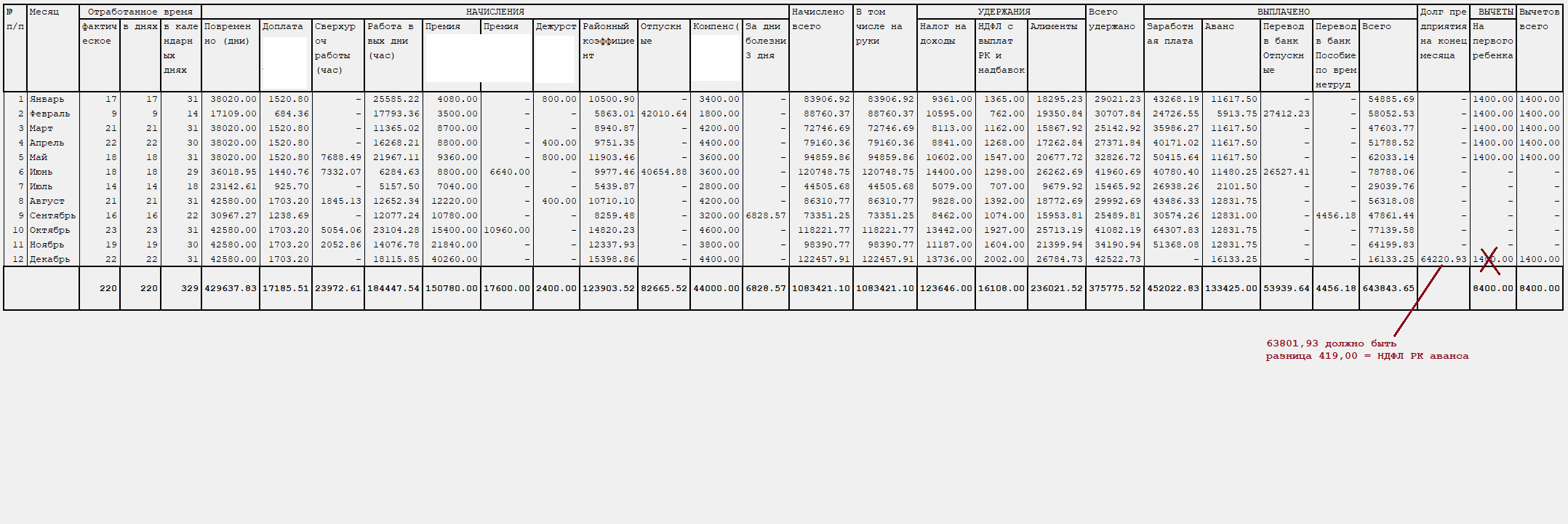Click the red note "63801,93 должно быть"
Viewport: 1568px width, 524px height.
pyautogui.click(x=1331, y=344)
